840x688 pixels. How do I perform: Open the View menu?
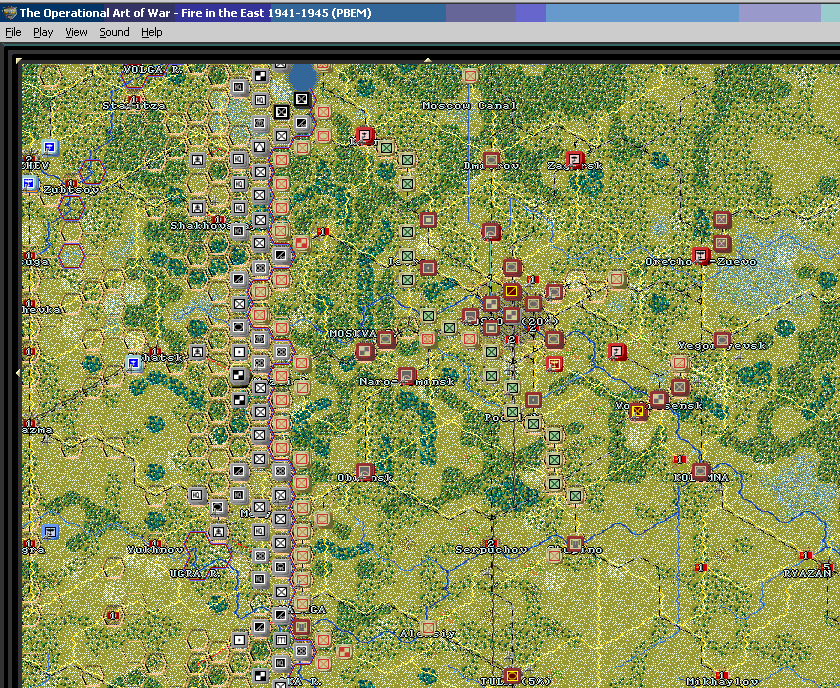[76, 32]
